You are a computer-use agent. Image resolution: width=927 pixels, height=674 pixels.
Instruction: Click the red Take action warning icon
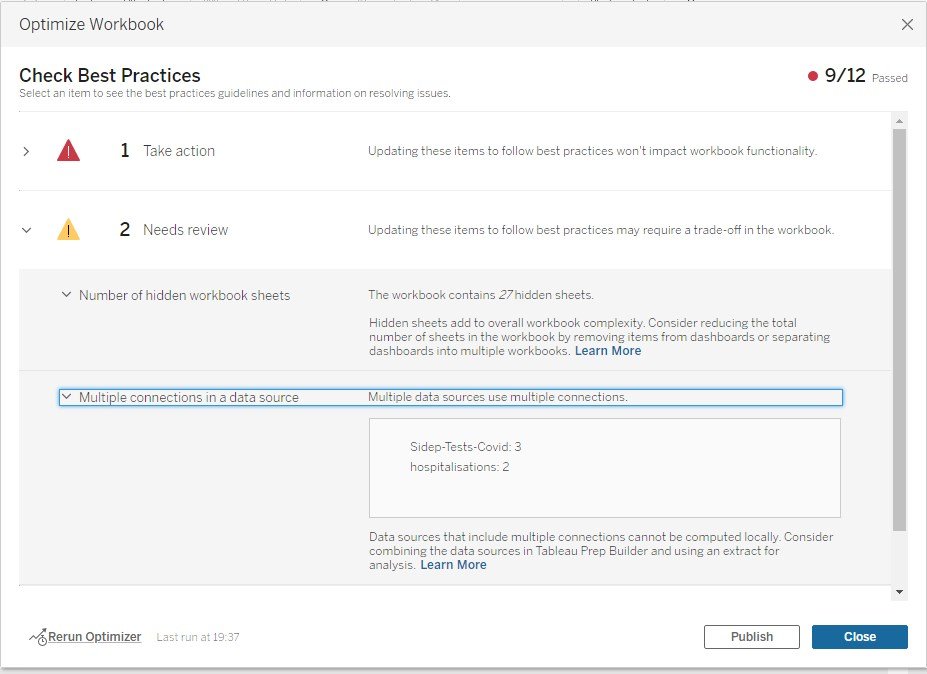(x=69, y=151)
